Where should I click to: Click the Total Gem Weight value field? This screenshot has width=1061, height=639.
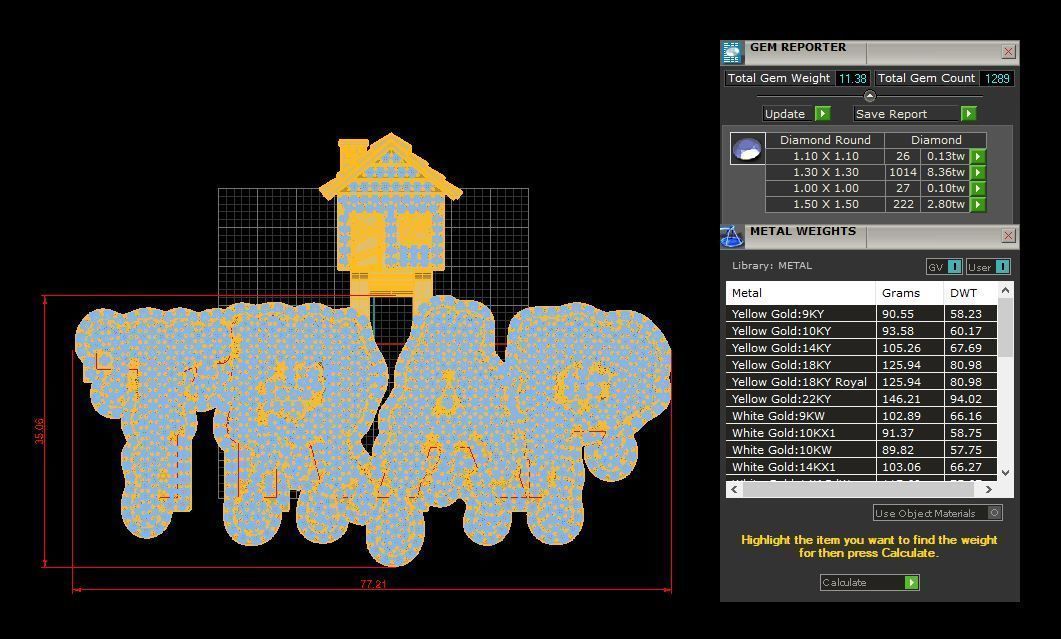(x=853, y=78)
